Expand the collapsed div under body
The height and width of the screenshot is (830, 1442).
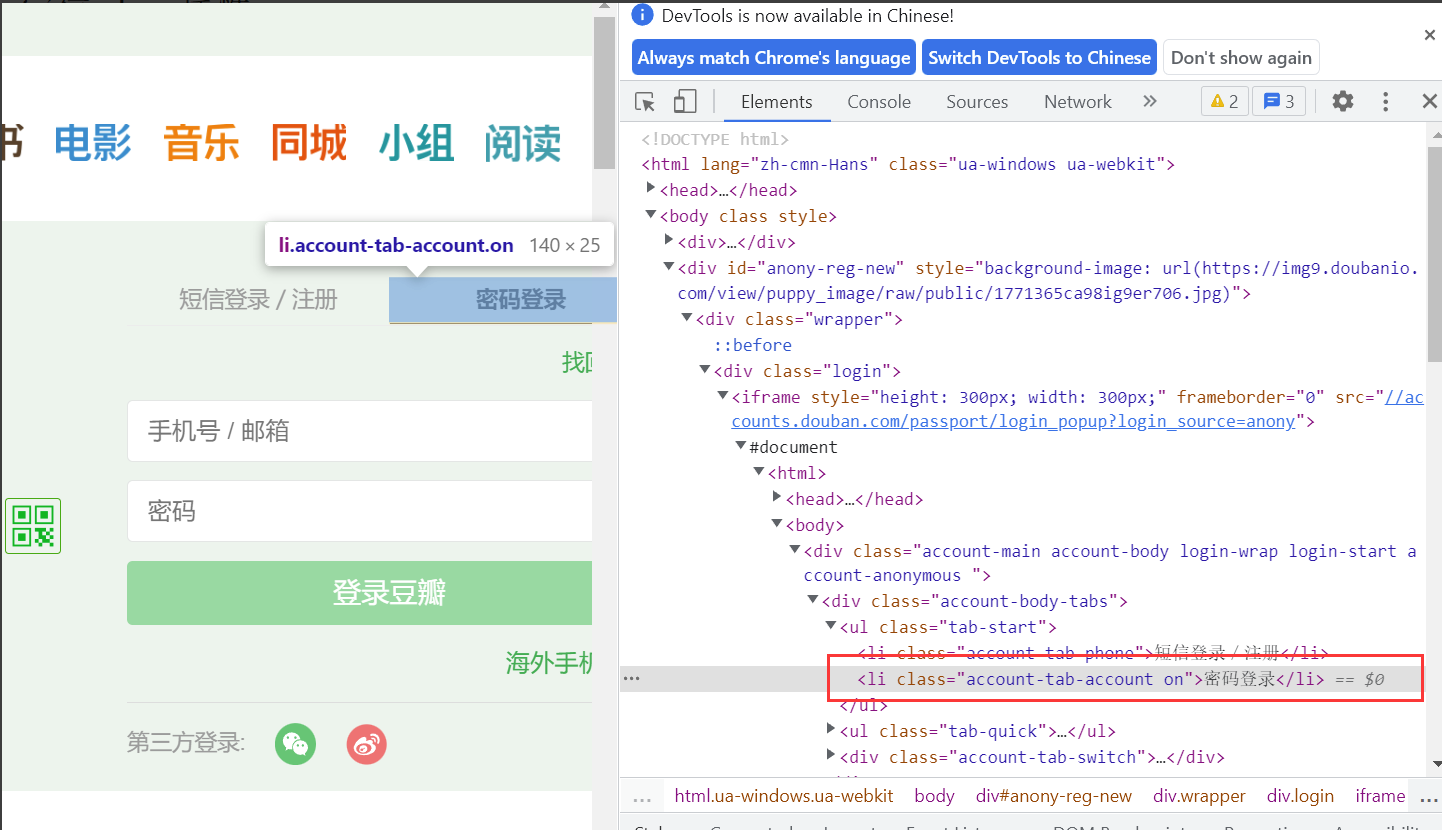coord(669,241)
